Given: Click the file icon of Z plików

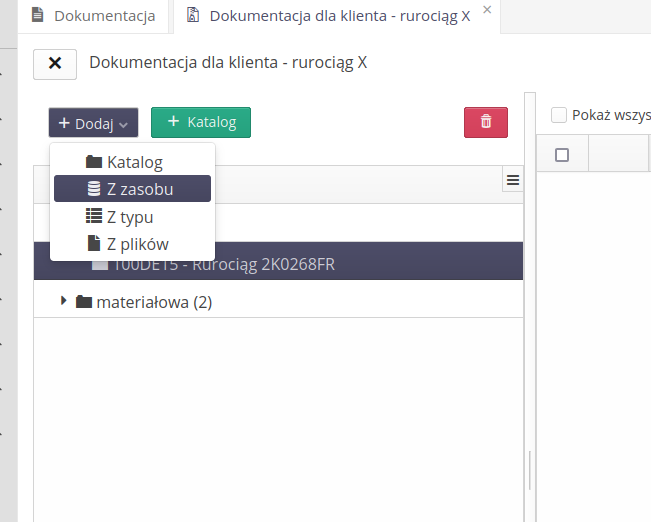Looking at the screenshot, I should [94, 243].
